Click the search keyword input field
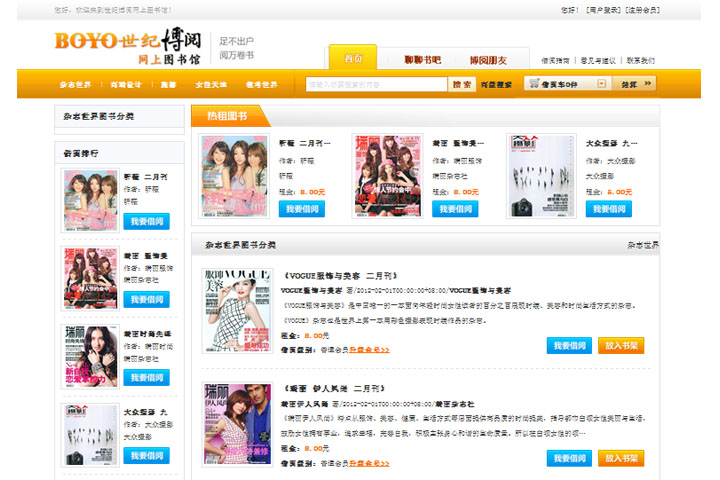Viewport: 720px width, 480px height. (x=376, y=84)
